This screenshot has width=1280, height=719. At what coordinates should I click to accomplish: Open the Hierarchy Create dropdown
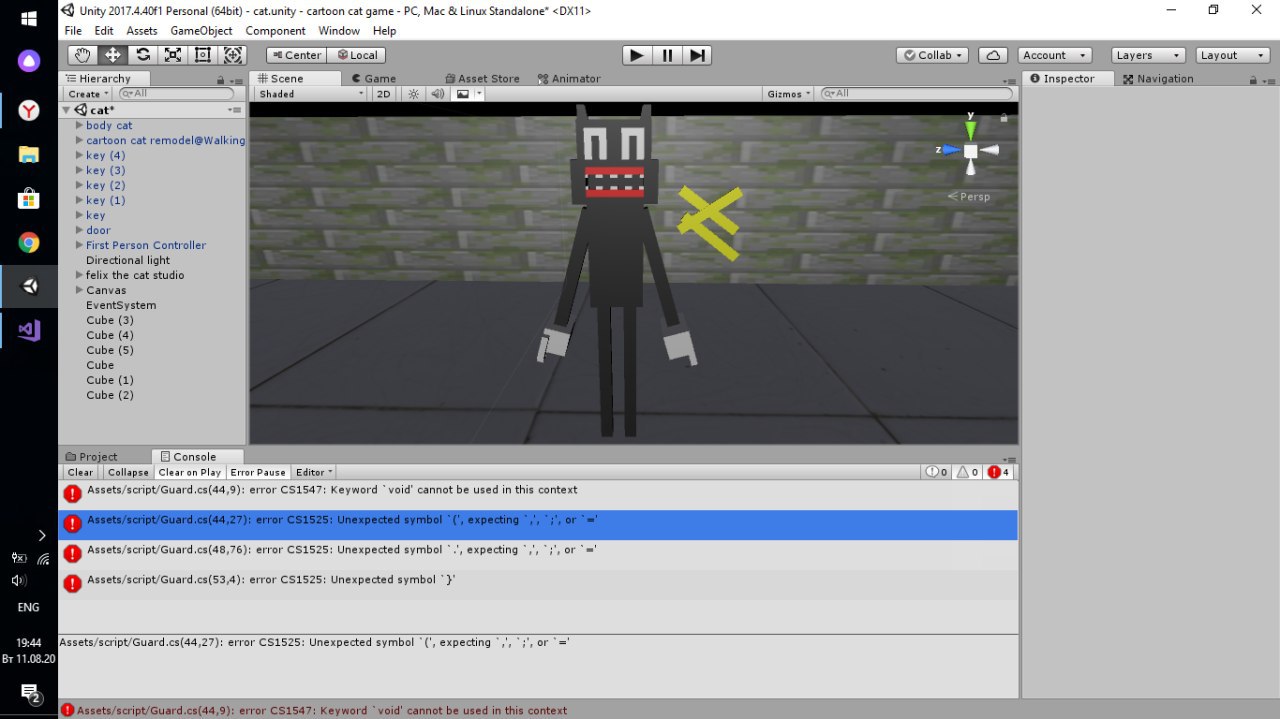pyautogui.click(x=88, y=94)
